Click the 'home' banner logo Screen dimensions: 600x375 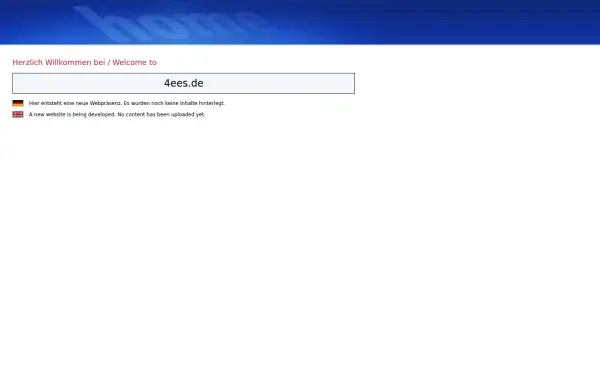click(172, 23)
